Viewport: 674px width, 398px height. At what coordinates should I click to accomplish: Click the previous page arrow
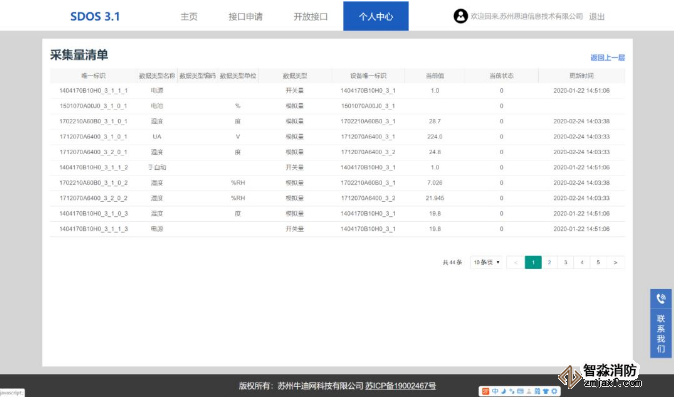516,262
